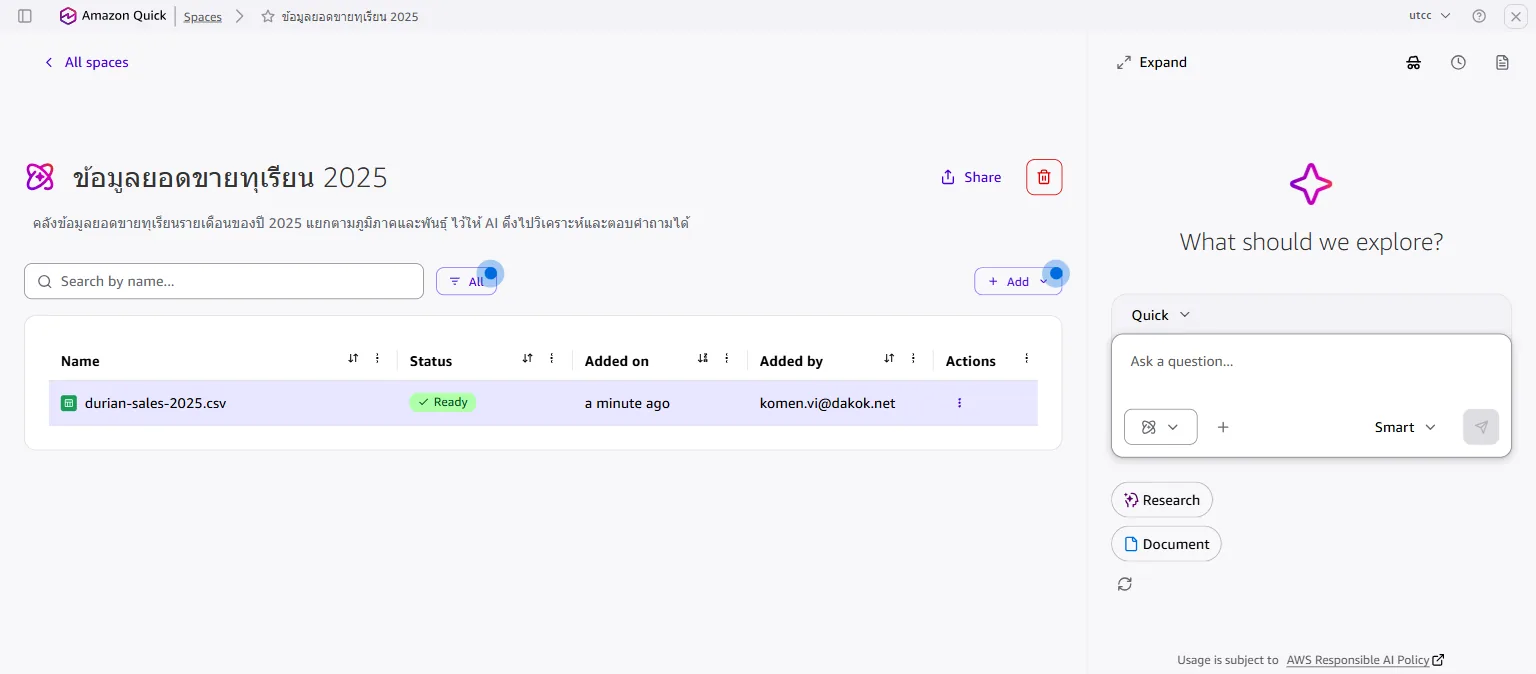This screenshot has height=674, width=1536.
Task: Toggle the left sidebar panel icon
Action: click(25, 16)
